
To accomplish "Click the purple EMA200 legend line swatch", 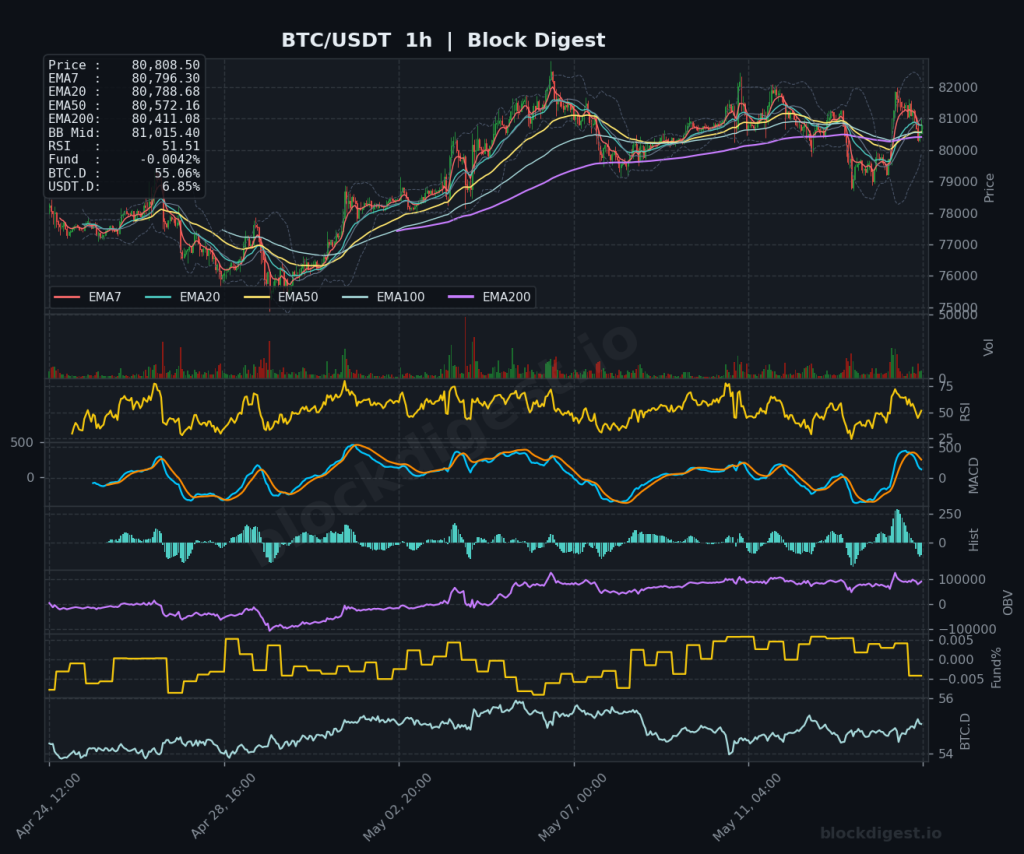I will [461, 297].
